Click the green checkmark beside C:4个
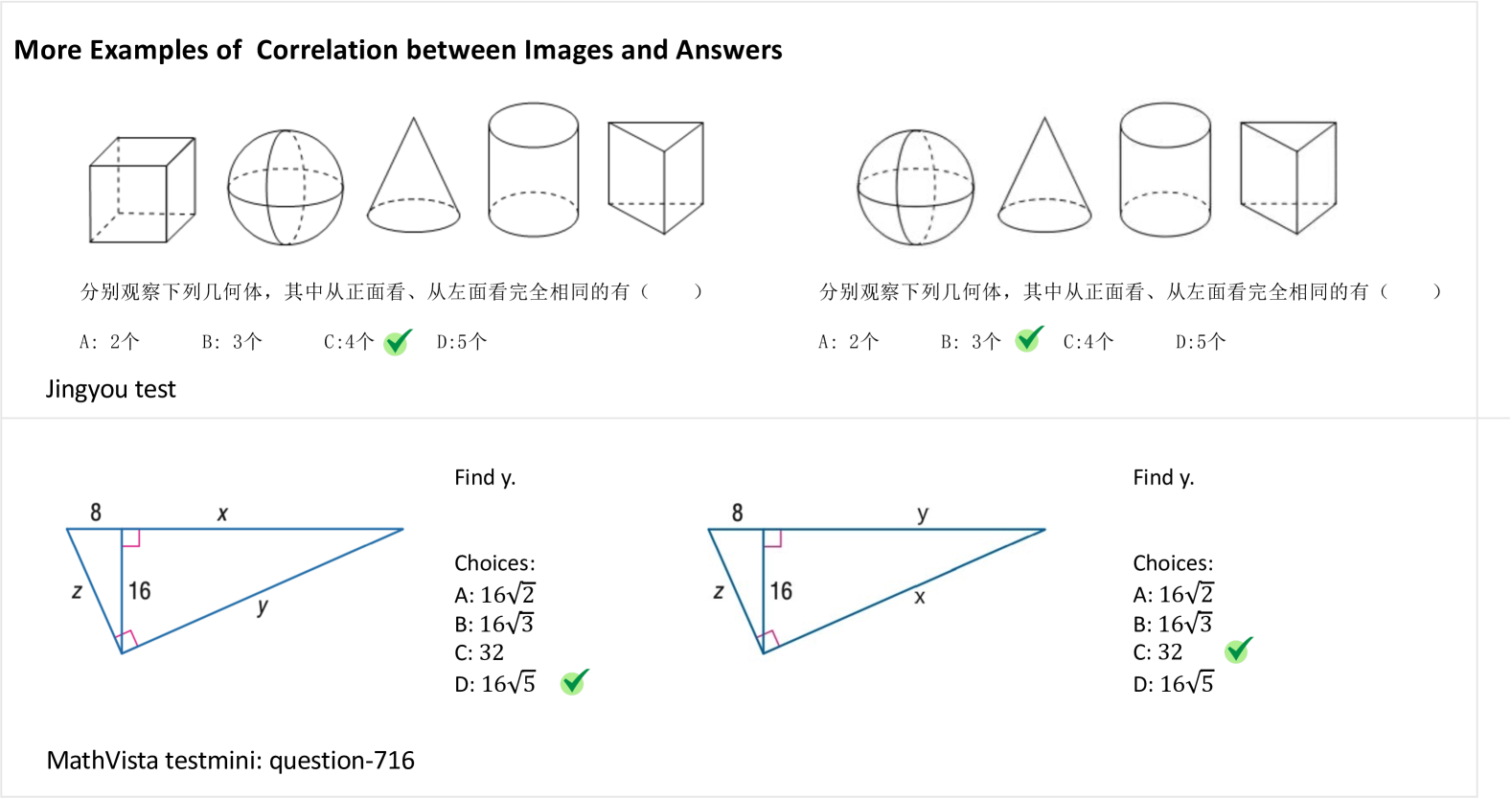Viewport: 1512px width, 799px height. 398,342
